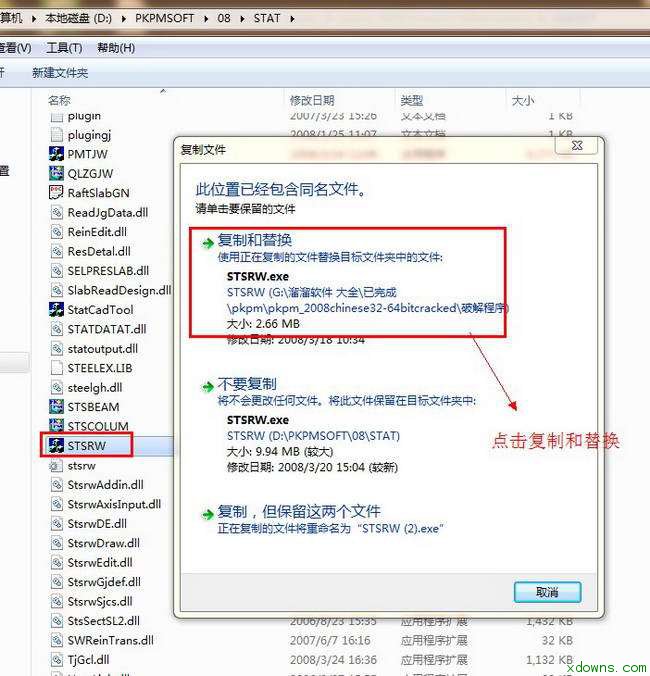
Task: Choose the Copy and Replace option
Action: [x=255, y=240]
